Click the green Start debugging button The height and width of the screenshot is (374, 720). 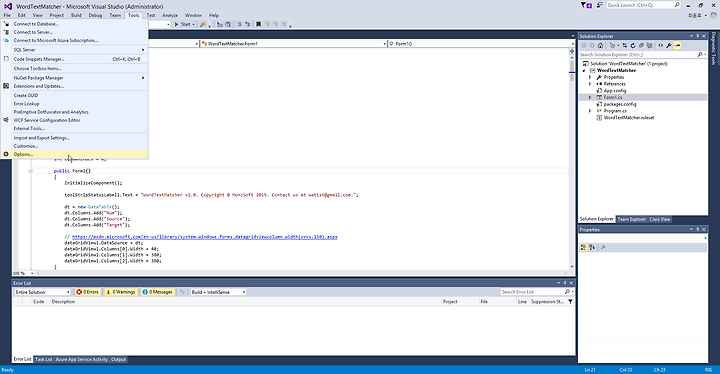pos(183,24)
